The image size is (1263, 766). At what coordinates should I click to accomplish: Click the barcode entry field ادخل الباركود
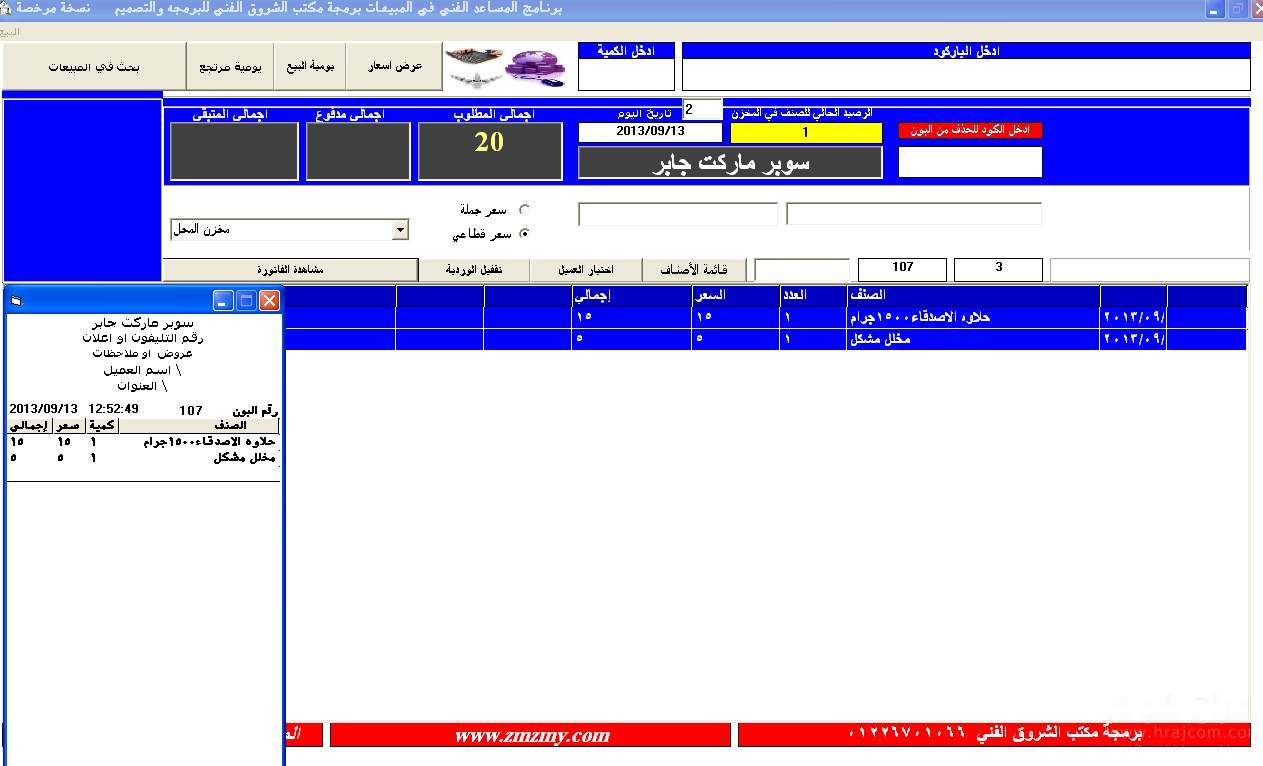pyautogui.click(x=965, y=75)
